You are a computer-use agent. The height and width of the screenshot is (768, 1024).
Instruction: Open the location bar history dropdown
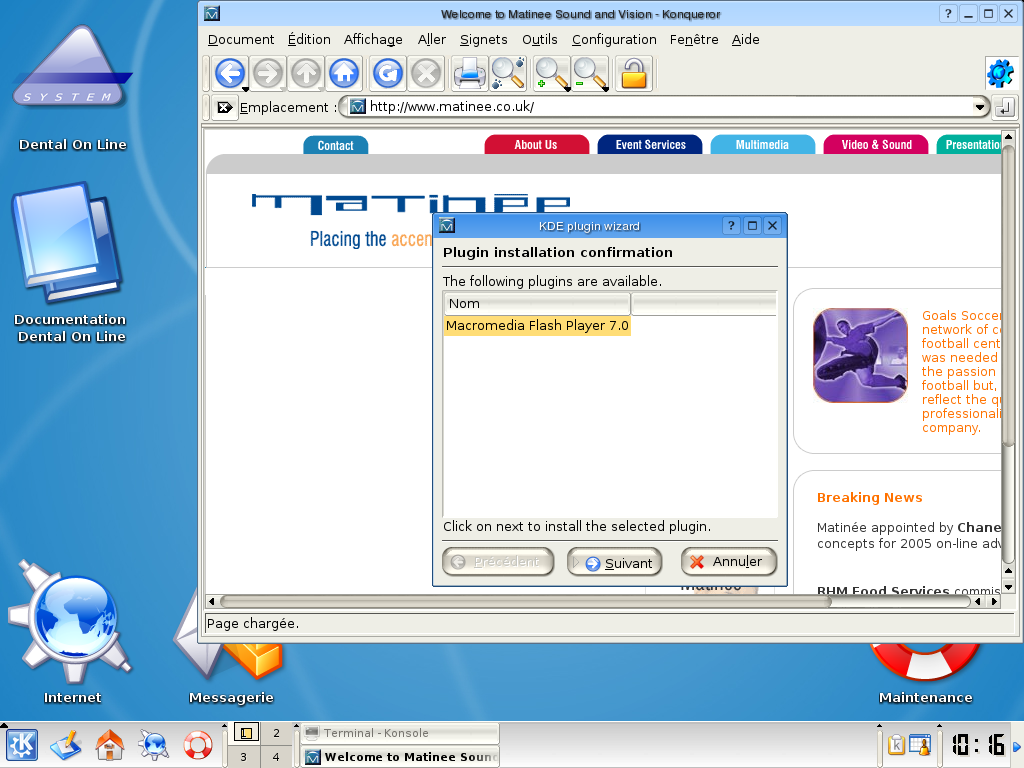(981, 107)
